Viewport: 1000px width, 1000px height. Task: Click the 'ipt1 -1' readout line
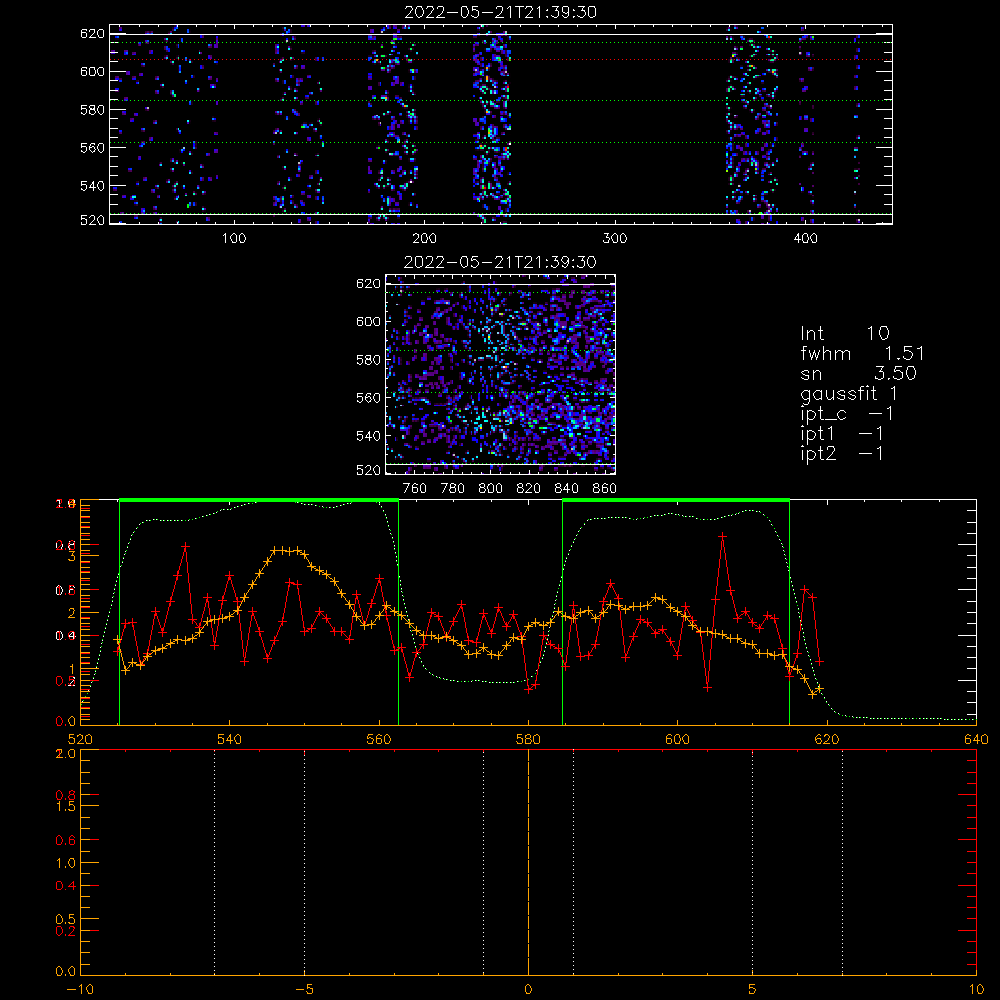(x=842, y=434)
